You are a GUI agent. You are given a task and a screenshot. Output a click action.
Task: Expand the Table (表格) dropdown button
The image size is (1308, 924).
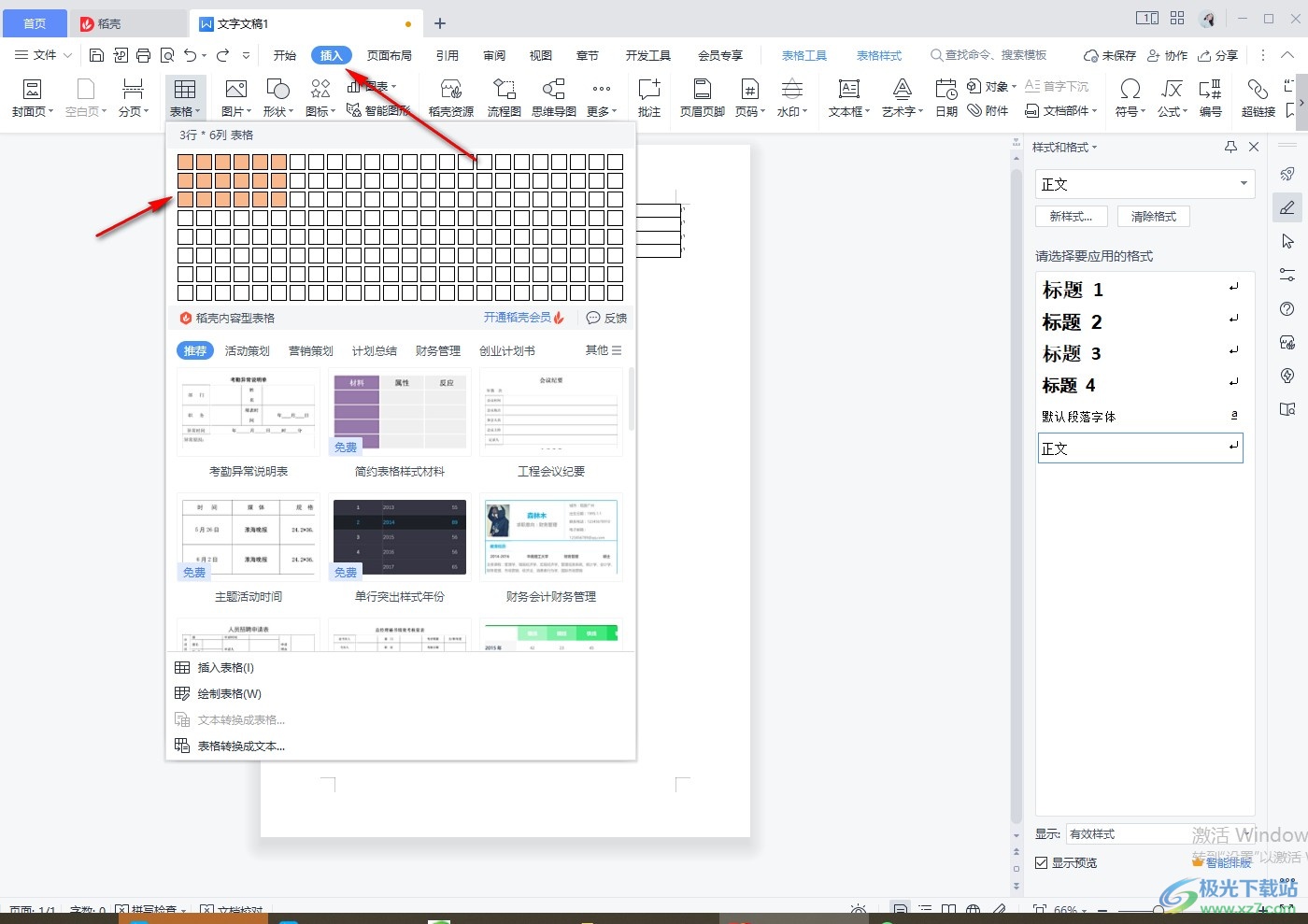[185, 111]
